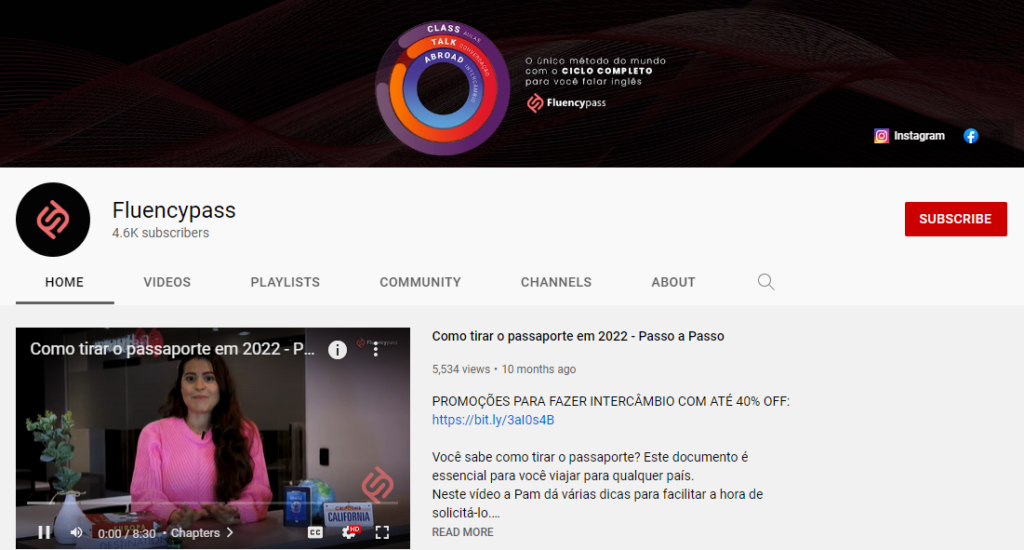1024x550 pixels.
Task: Click the video title overlay in the player
Action: (x=172, y=349)
